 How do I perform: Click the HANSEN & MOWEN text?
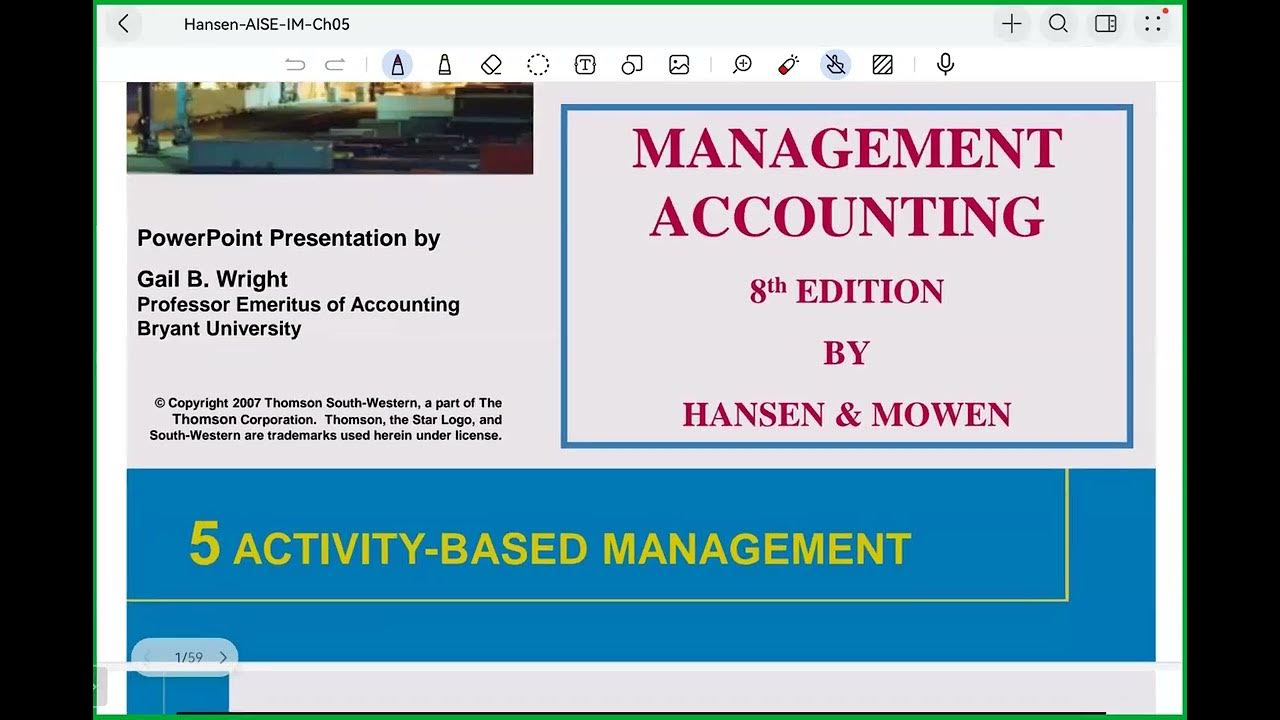847,414
